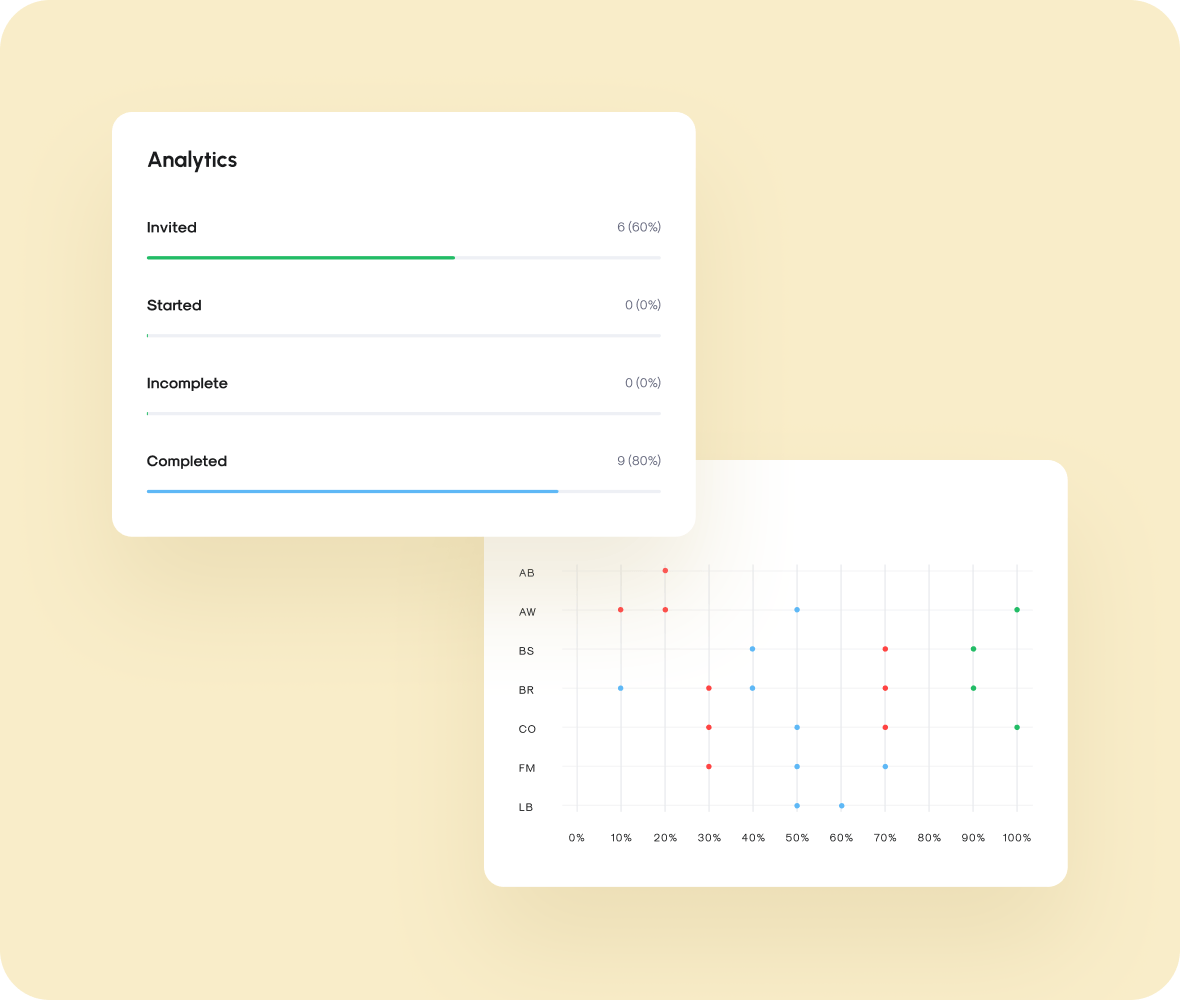The image size is (1180, 1000).
Task: Click the 9 (80%) Completed value
Action: pos(638,461)
